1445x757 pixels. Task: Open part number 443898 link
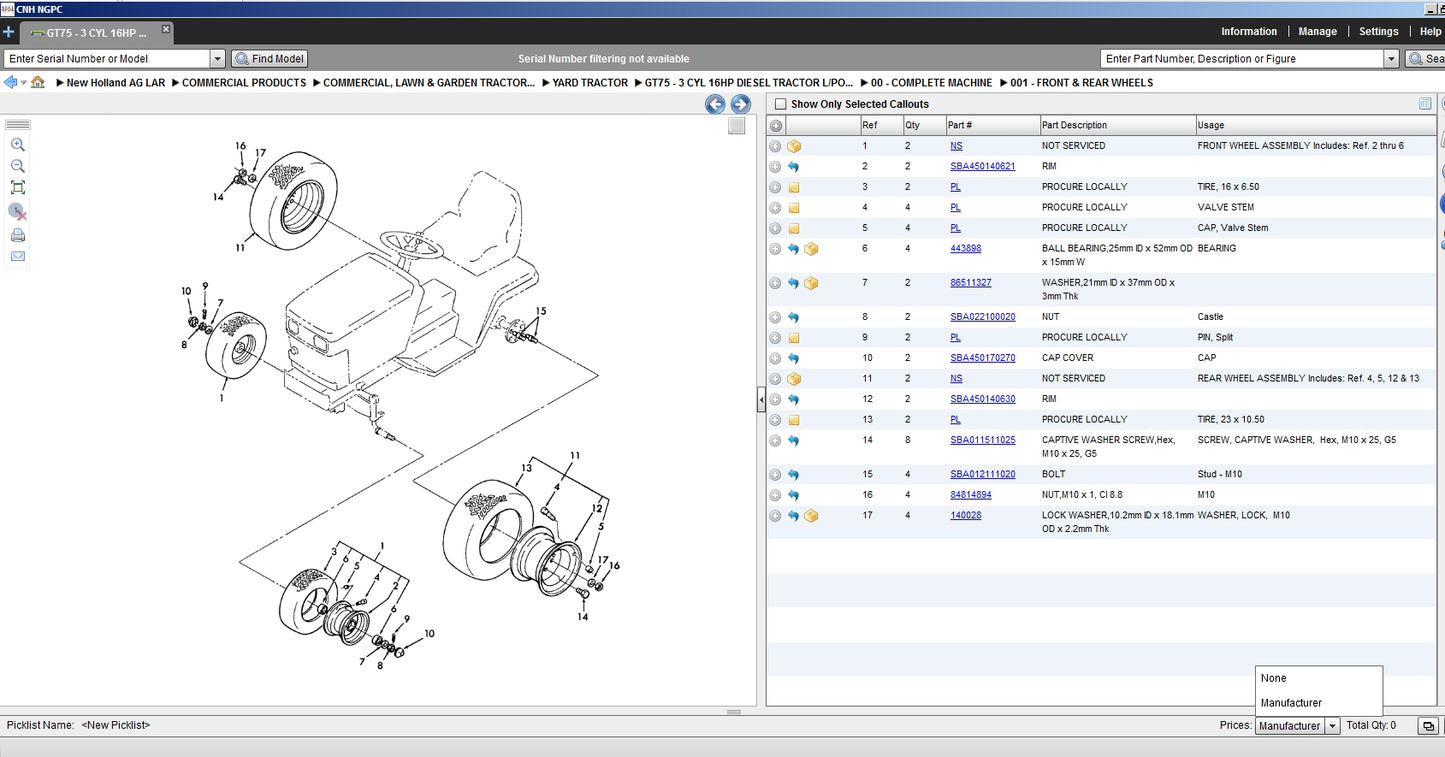pos(965,249)
